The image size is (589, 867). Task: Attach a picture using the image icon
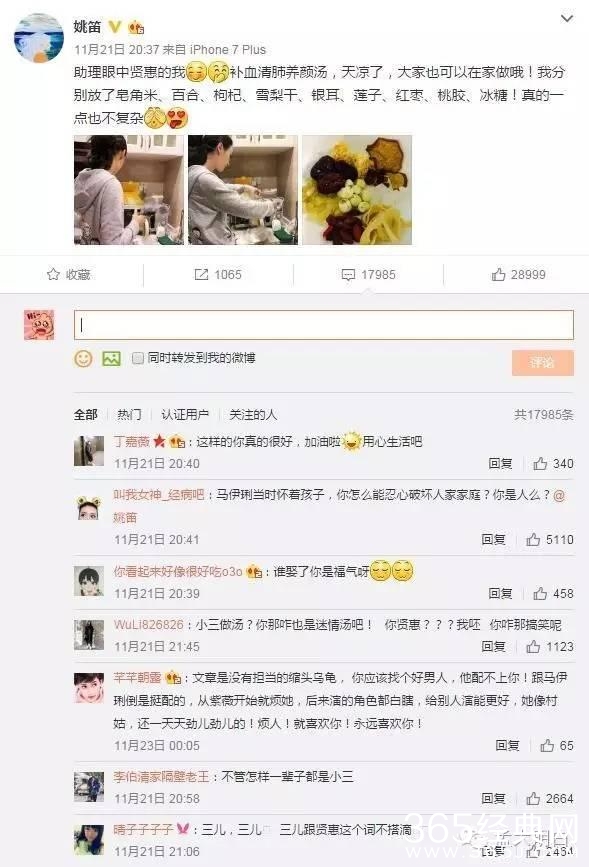111,359
